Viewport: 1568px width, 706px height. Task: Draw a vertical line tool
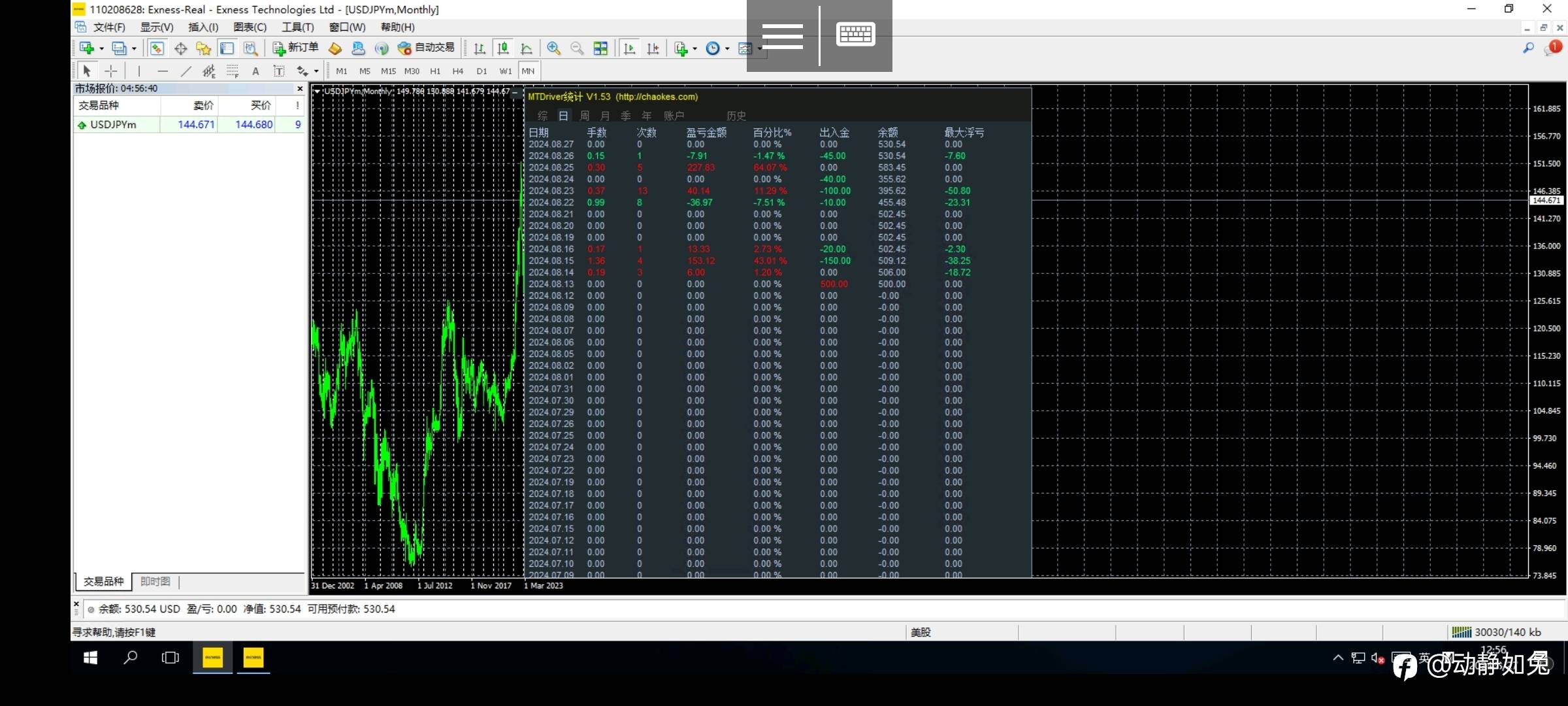pyautogui.click(x=139, y=71)
